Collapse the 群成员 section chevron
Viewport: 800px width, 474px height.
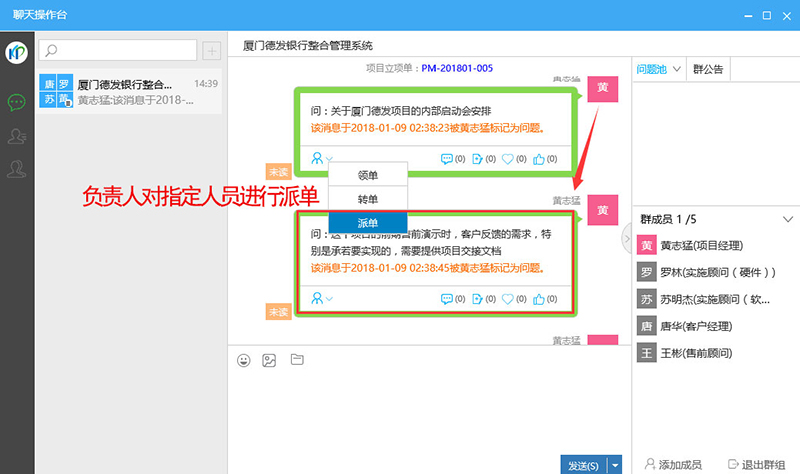[788, 219]
